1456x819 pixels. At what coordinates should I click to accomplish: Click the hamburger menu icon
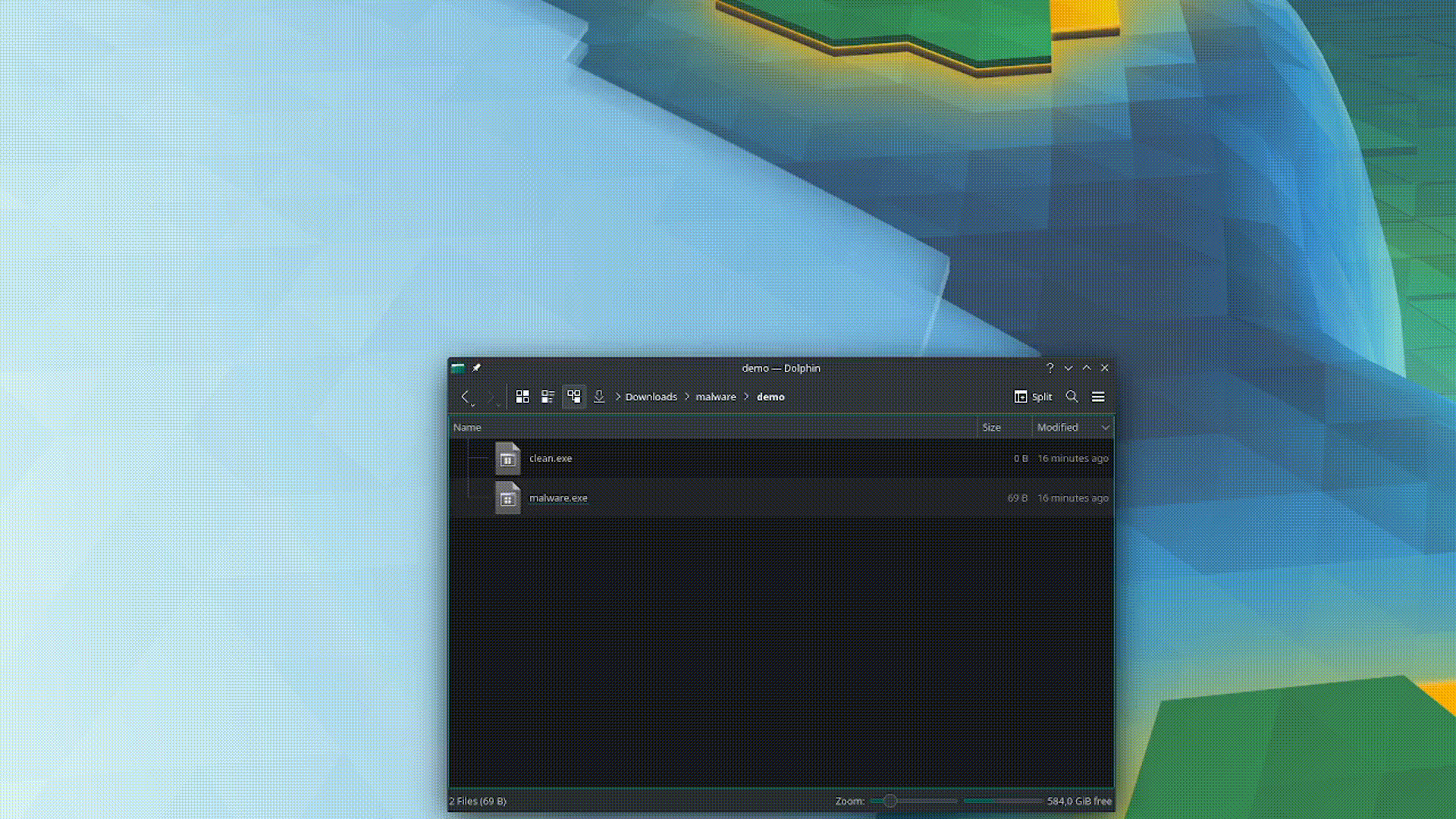point(1098,396)
